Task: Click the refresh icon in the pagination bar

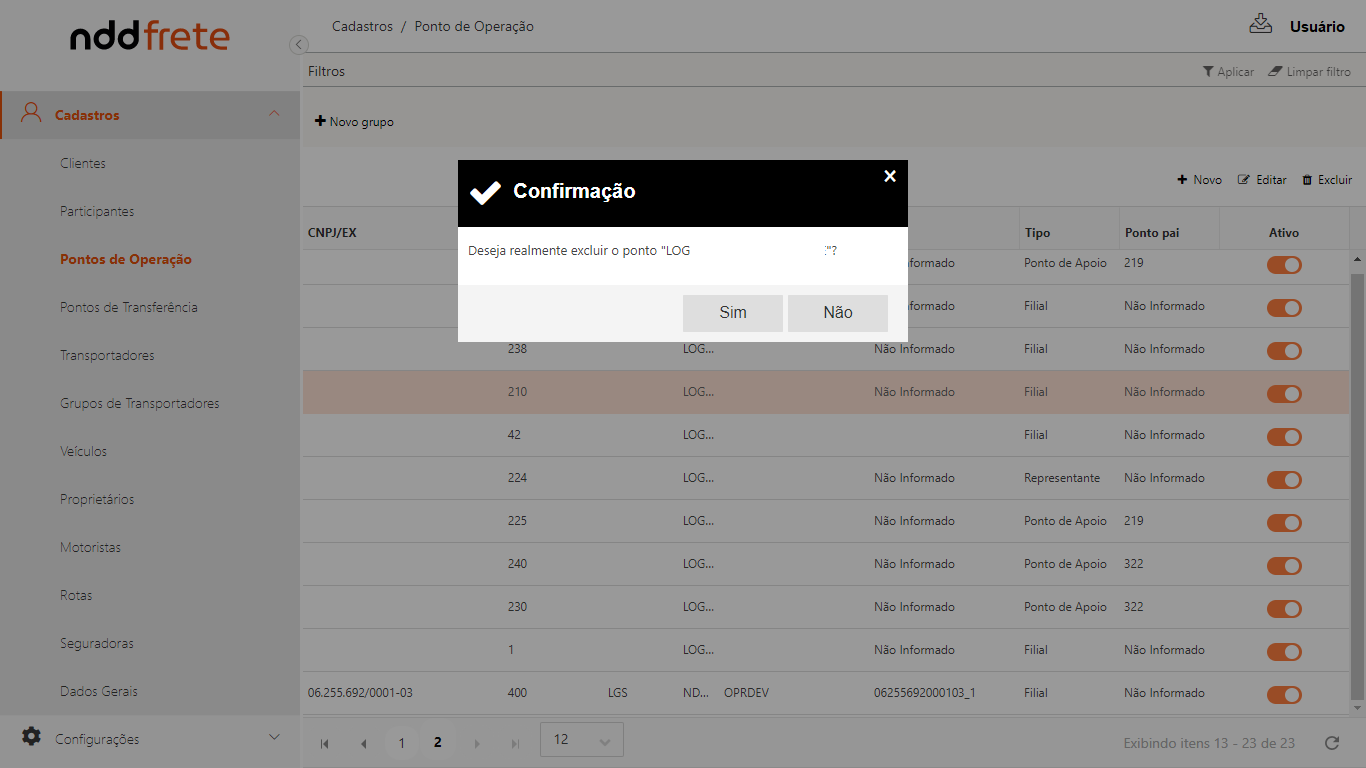Action: click(x=1331, y=743)
